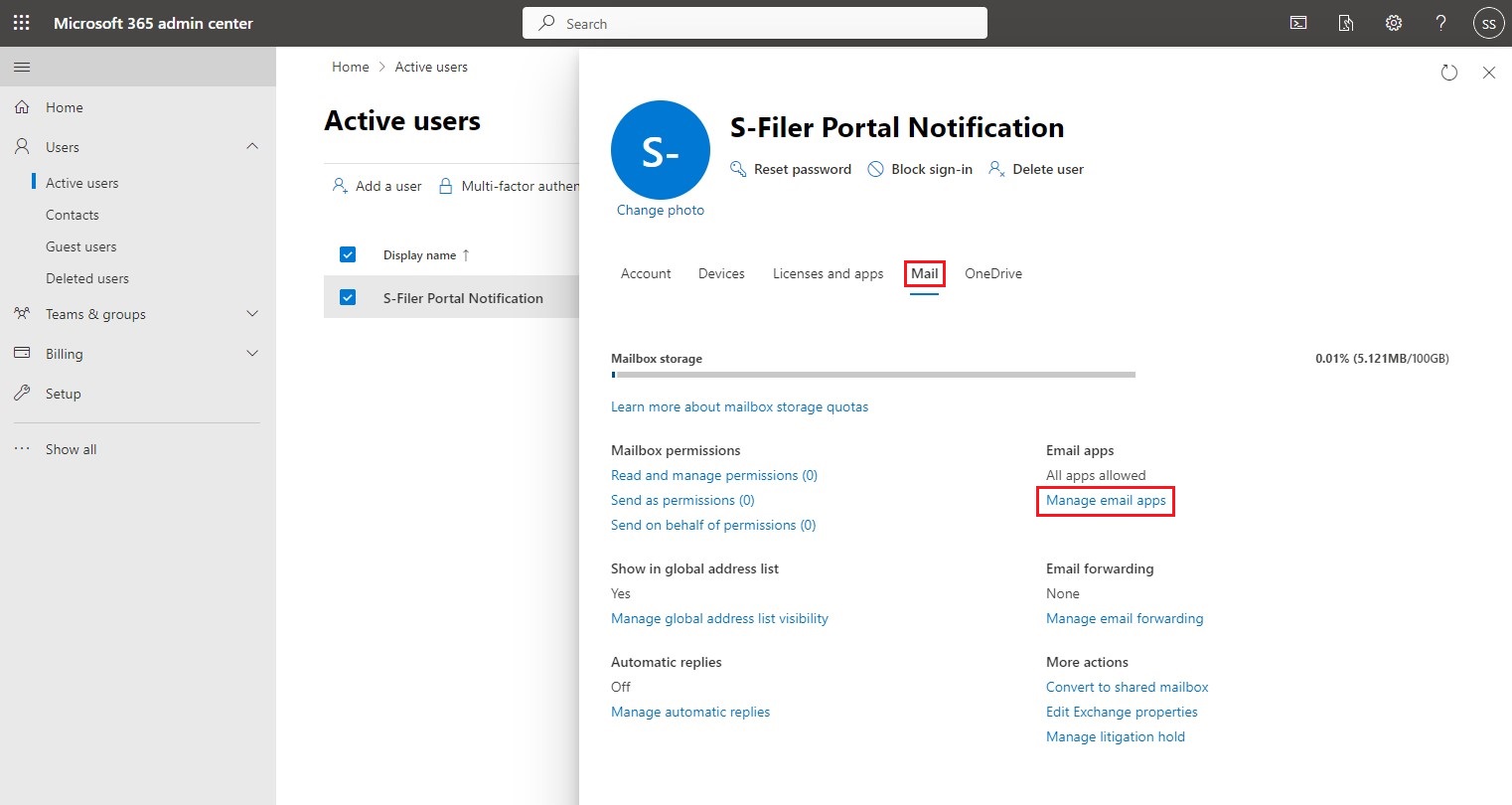Click Manage email forwarding link
Image resolution: width=1512 pixels, height=805 pixels.
pos(1125,618)
